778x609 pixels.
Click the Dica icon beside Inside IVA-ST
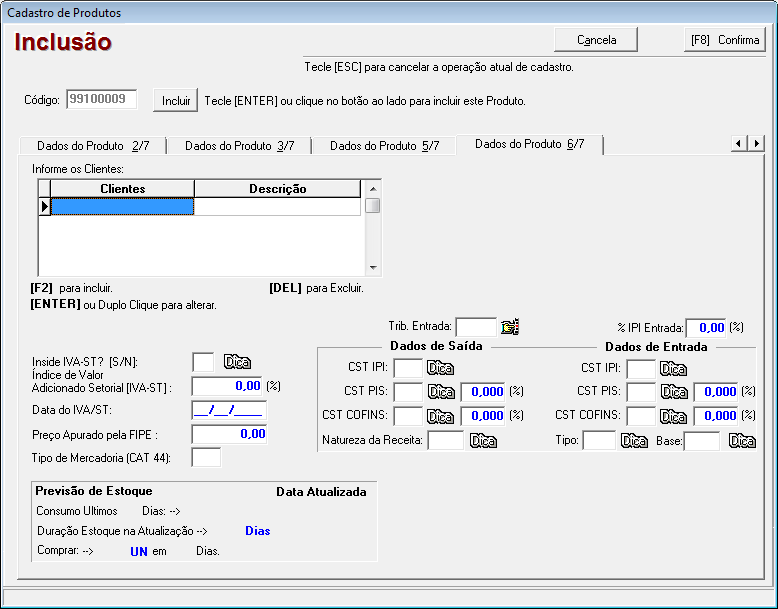tap(237, 362)
